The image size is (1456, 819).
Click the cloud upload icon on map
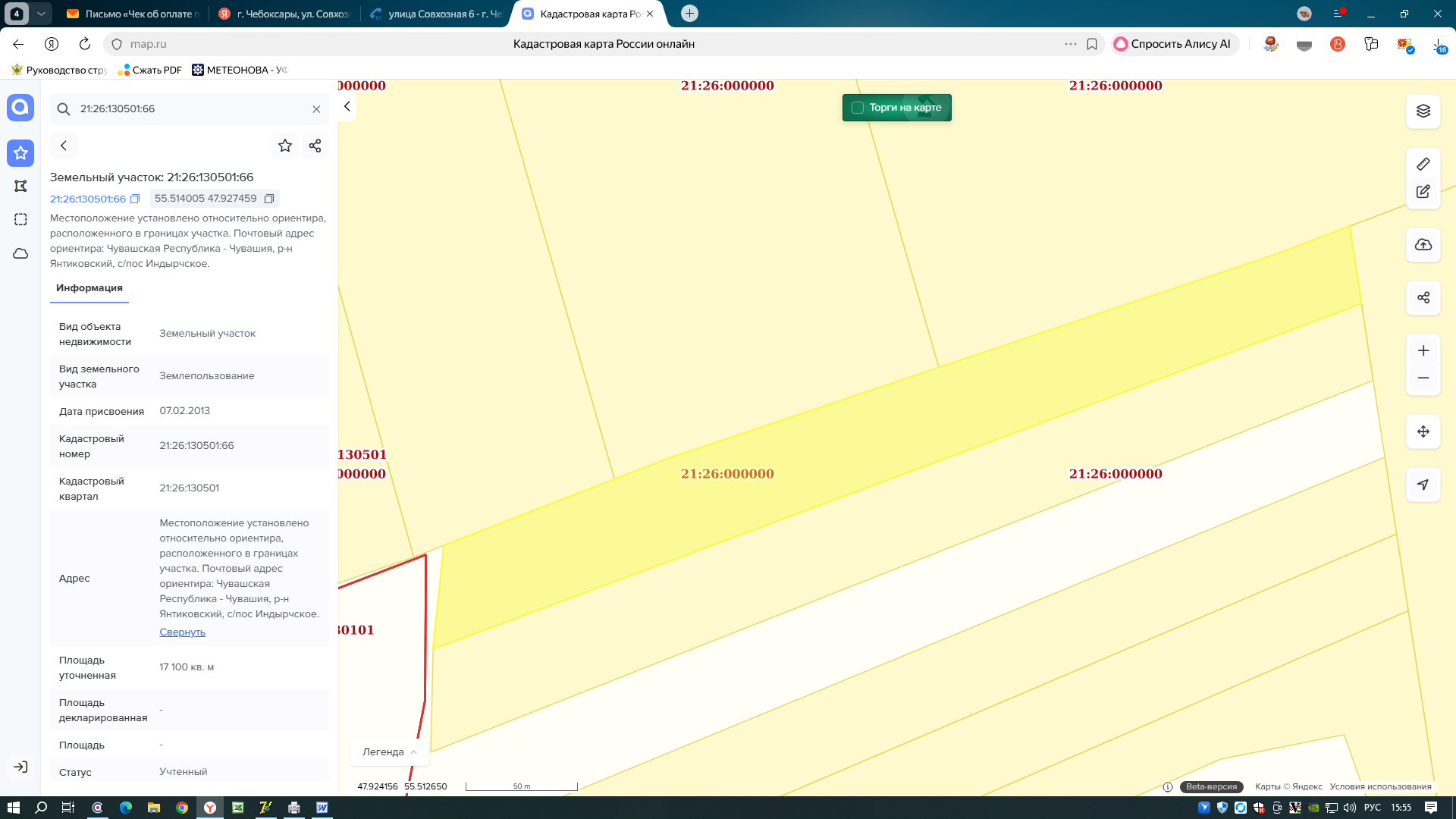[x=1423, y=245]
